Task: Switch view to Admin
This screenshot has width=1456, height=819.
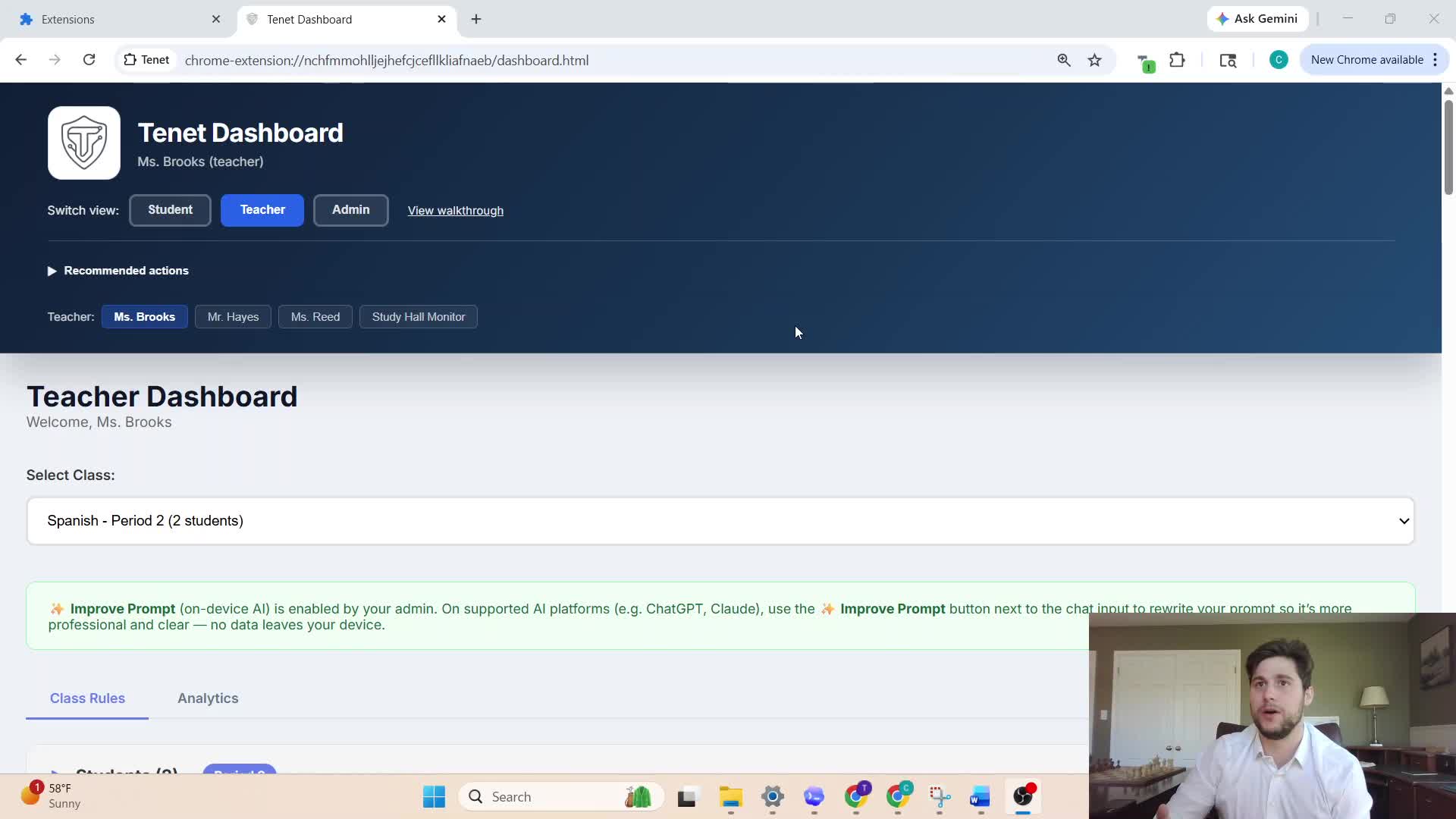Action: 350,210
